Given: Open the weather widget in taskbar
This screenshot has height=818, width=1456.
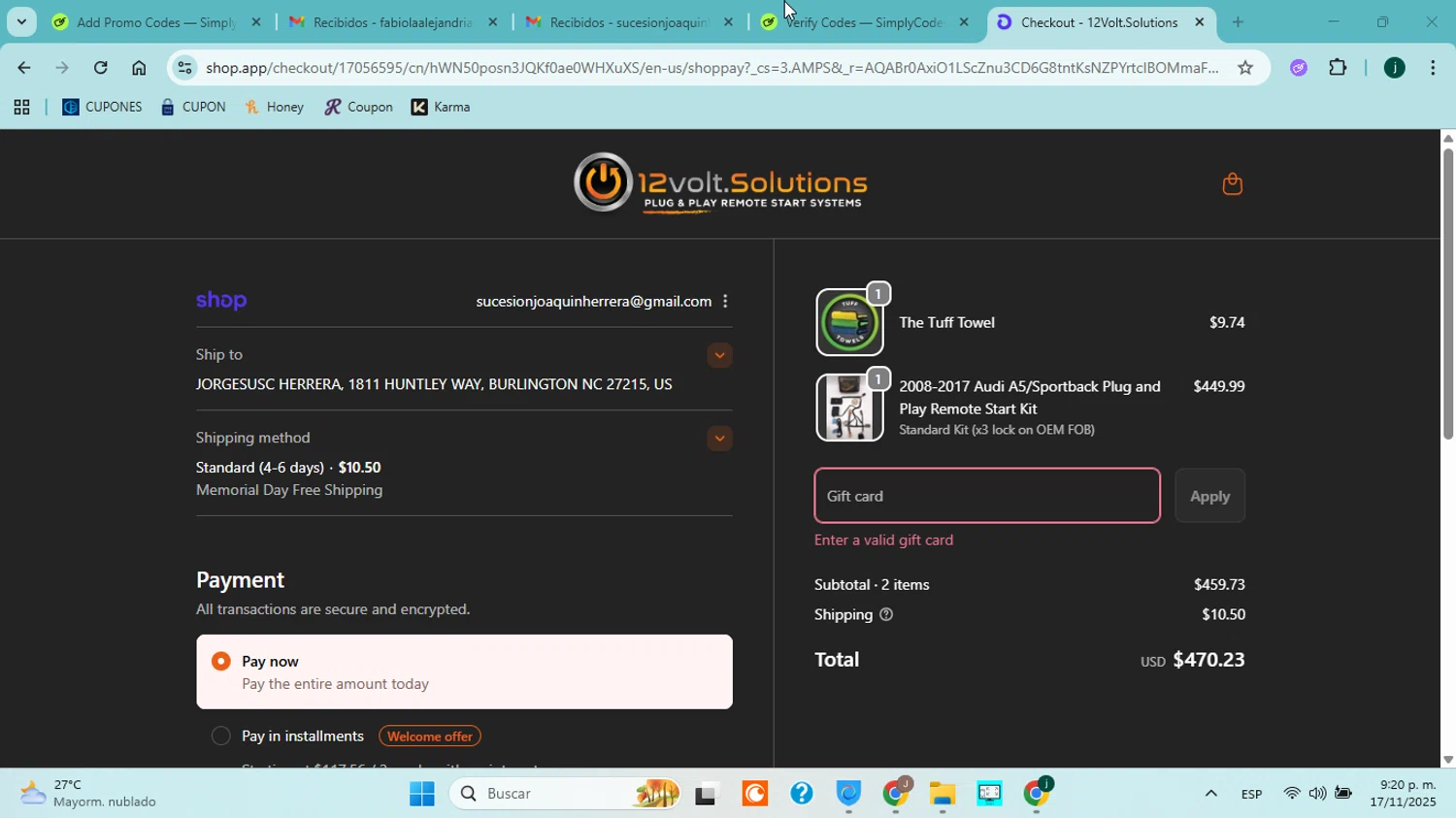Looking at the screenshot, I should click(87, 794).
